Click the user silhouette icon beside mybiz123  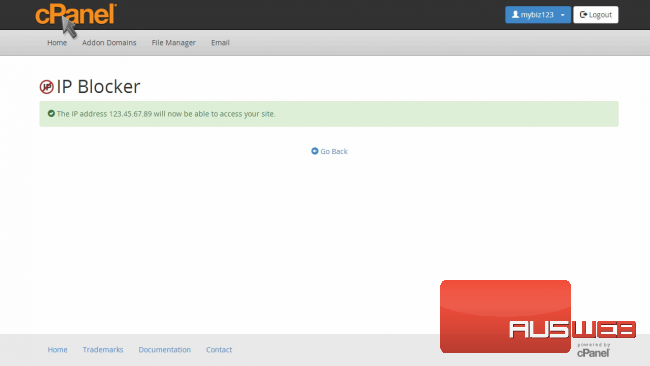(x=515, y=15)
